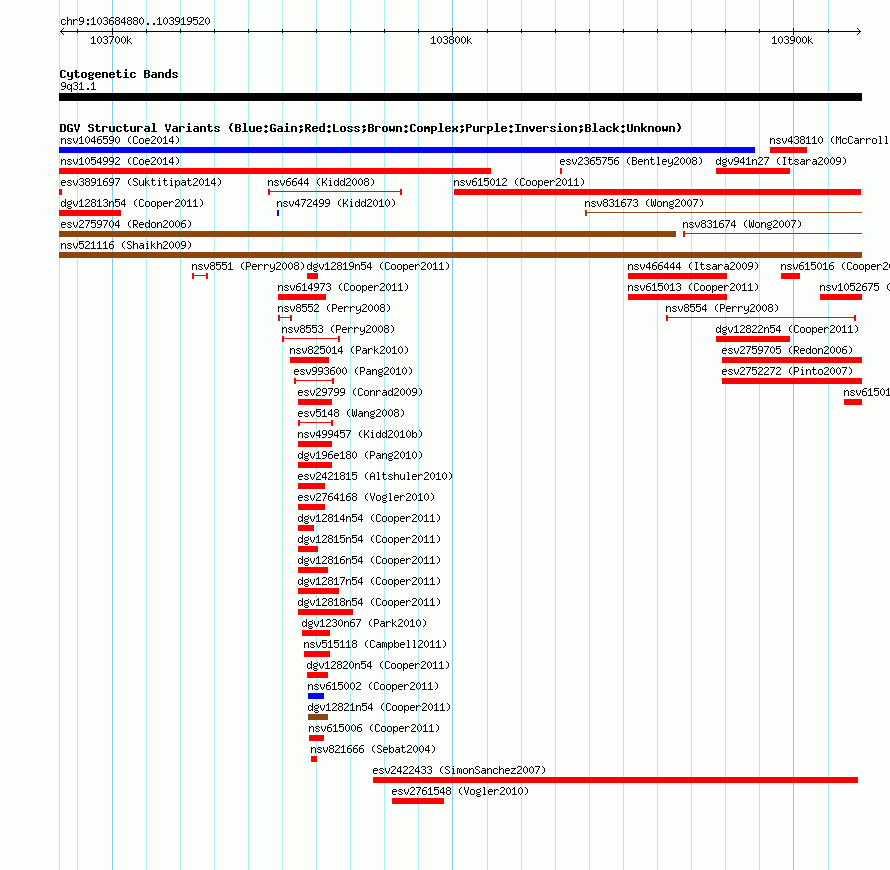The width and height of the screenshot is (890, 870).
Task: Open nsv831673 (Wong2007) variant label
Action: tap(644, 203)
